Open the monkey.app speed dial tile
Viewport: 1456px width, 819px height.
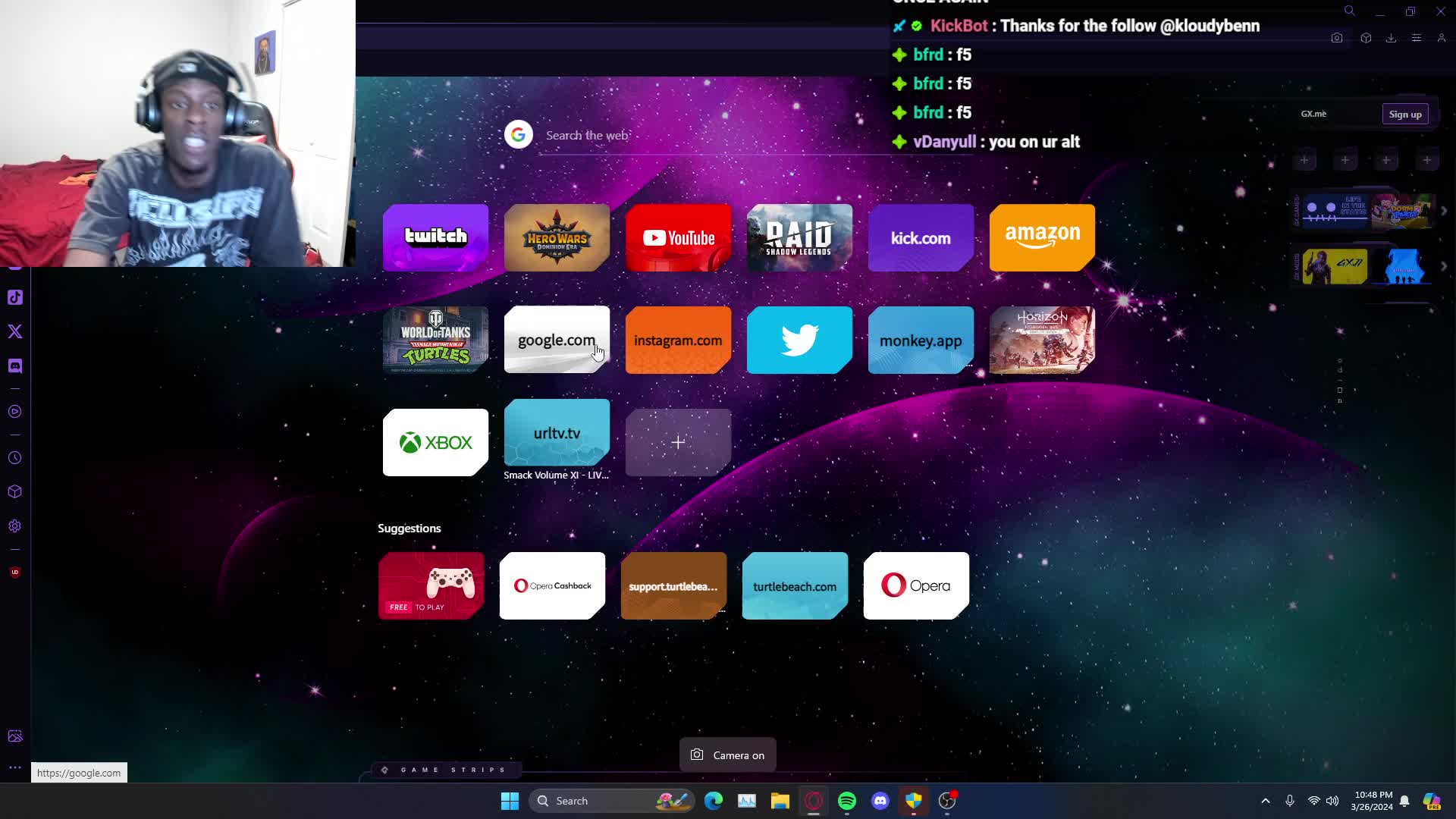pos(921,340)
